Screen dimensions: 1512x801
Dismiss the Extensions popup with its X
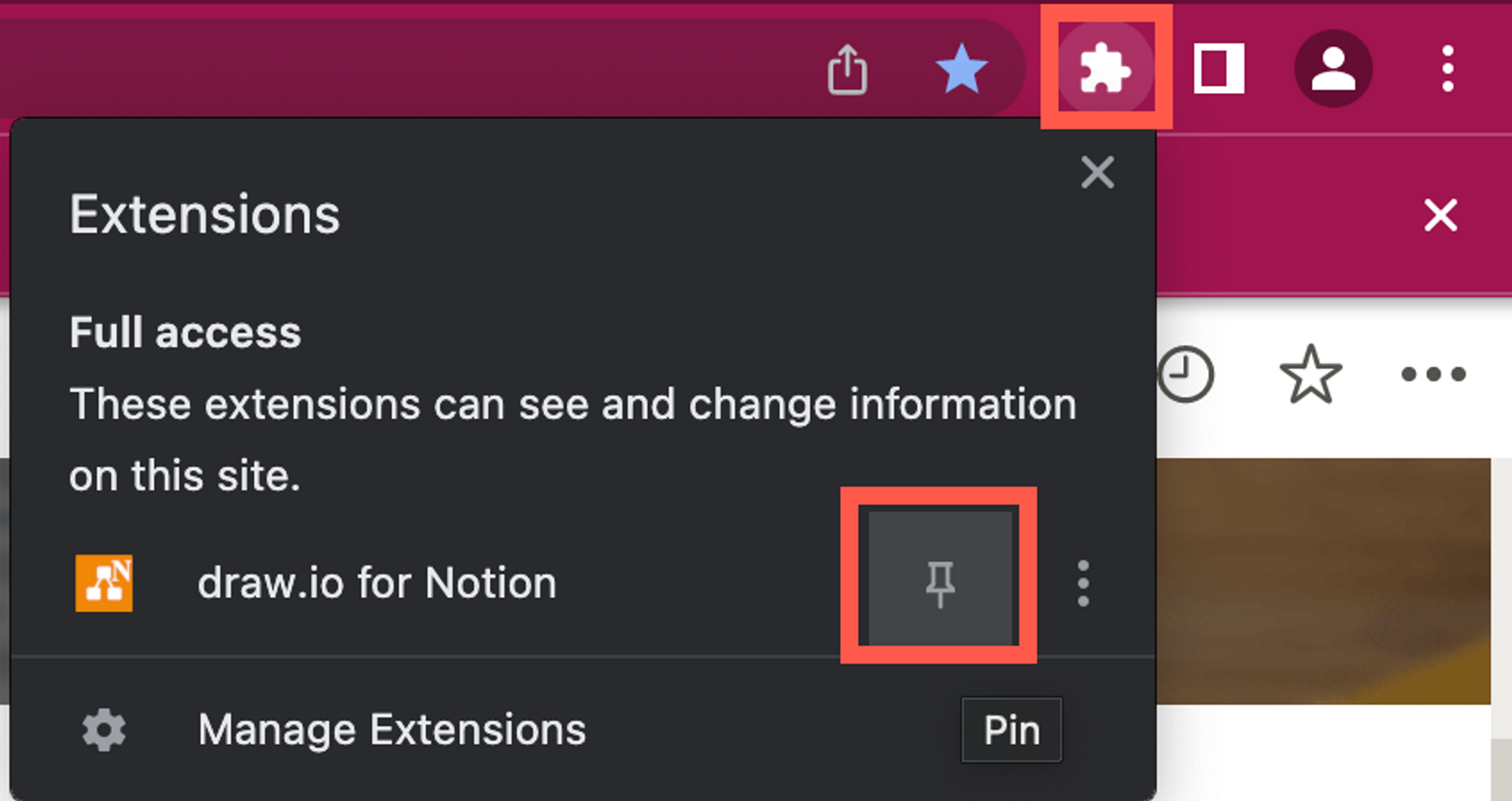point(1097,173)
